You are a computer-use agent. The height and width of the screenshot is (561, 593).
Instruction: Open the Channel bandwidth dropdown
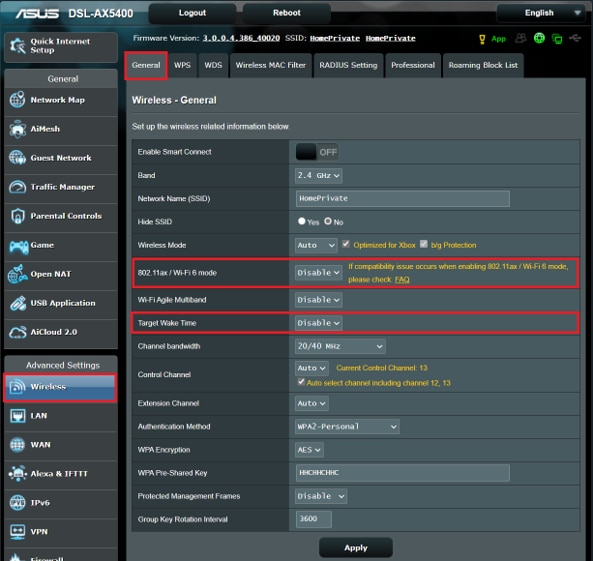[340, 346]
